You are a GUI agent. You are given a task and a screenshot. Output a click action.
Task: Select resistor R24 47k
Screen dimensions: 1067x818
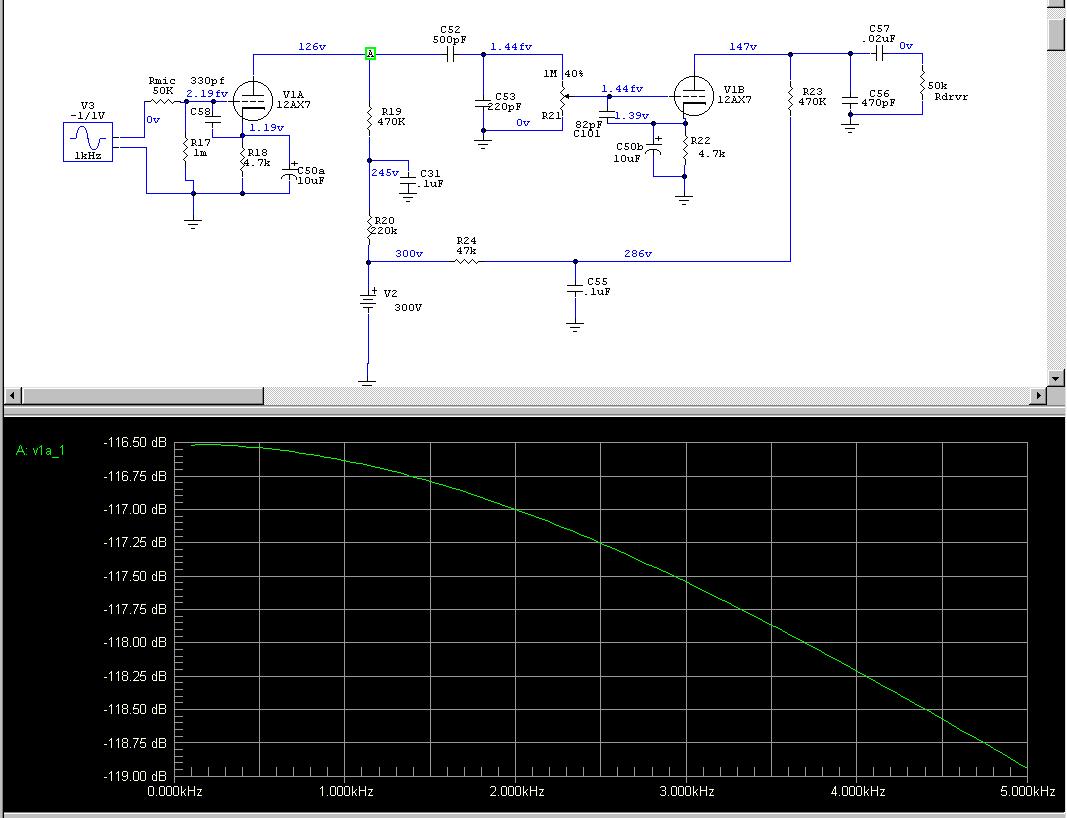pyautogui.click(x=466, y=261)
